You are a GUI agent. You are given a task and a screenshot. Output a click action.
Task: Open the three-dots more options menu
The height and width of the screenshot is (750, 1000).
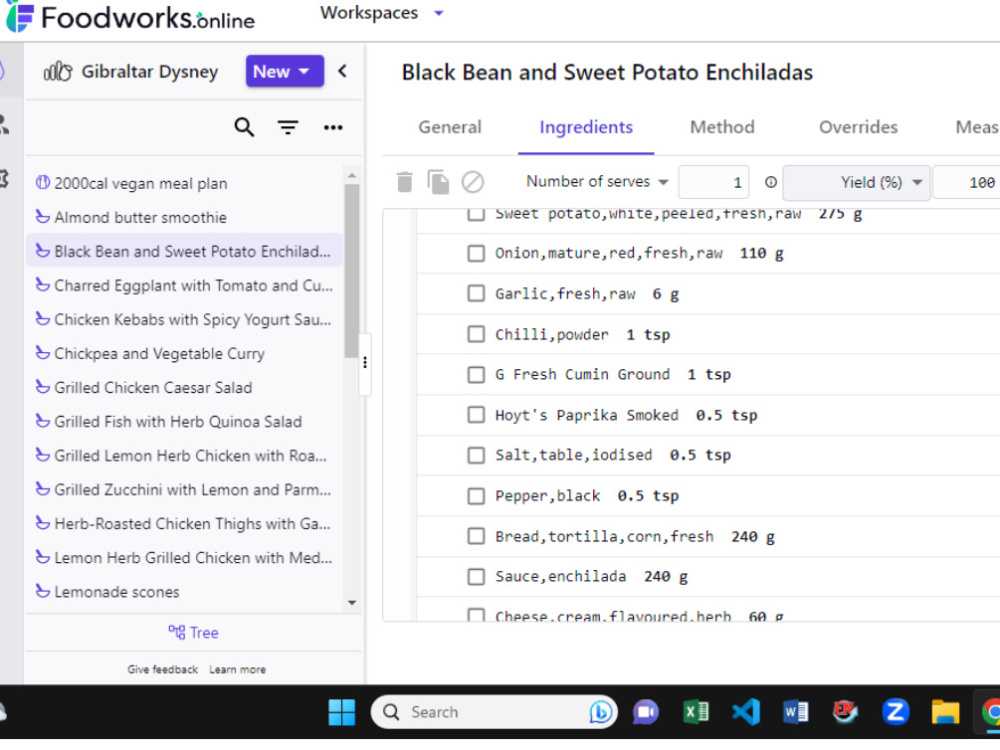[x=333, y=128]
